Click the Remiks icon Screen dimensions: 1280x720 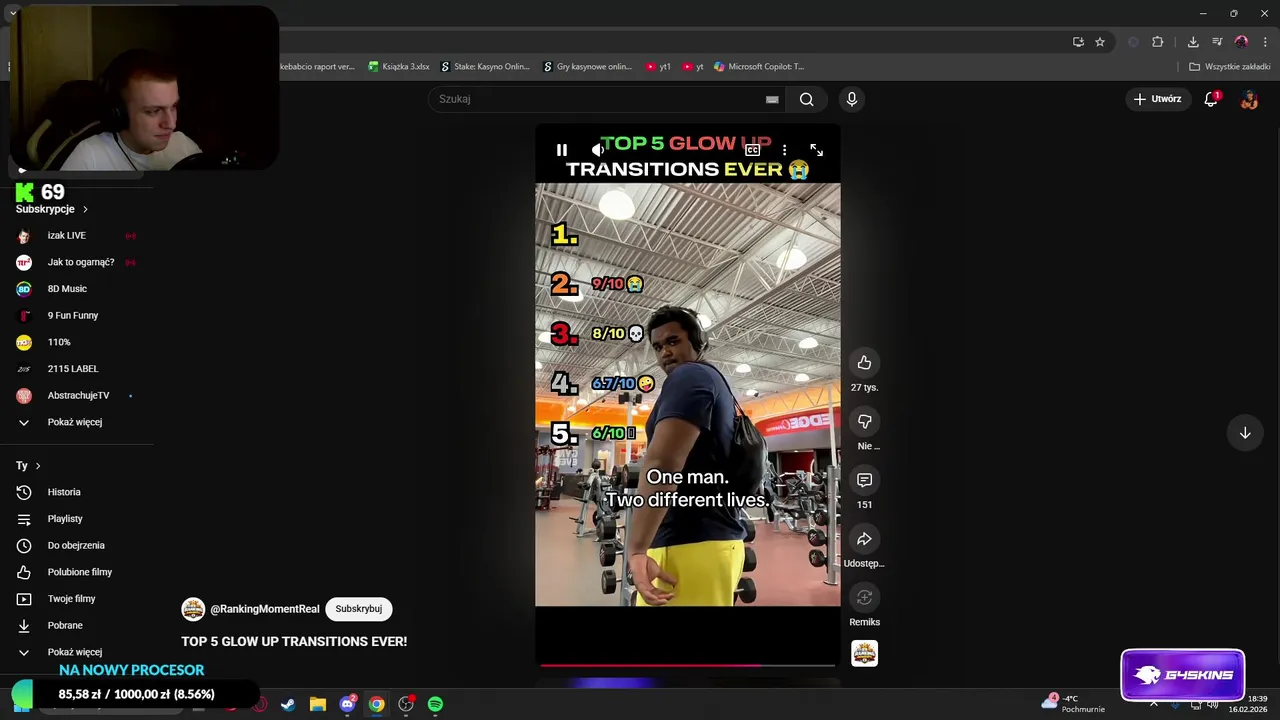(864, 598)
